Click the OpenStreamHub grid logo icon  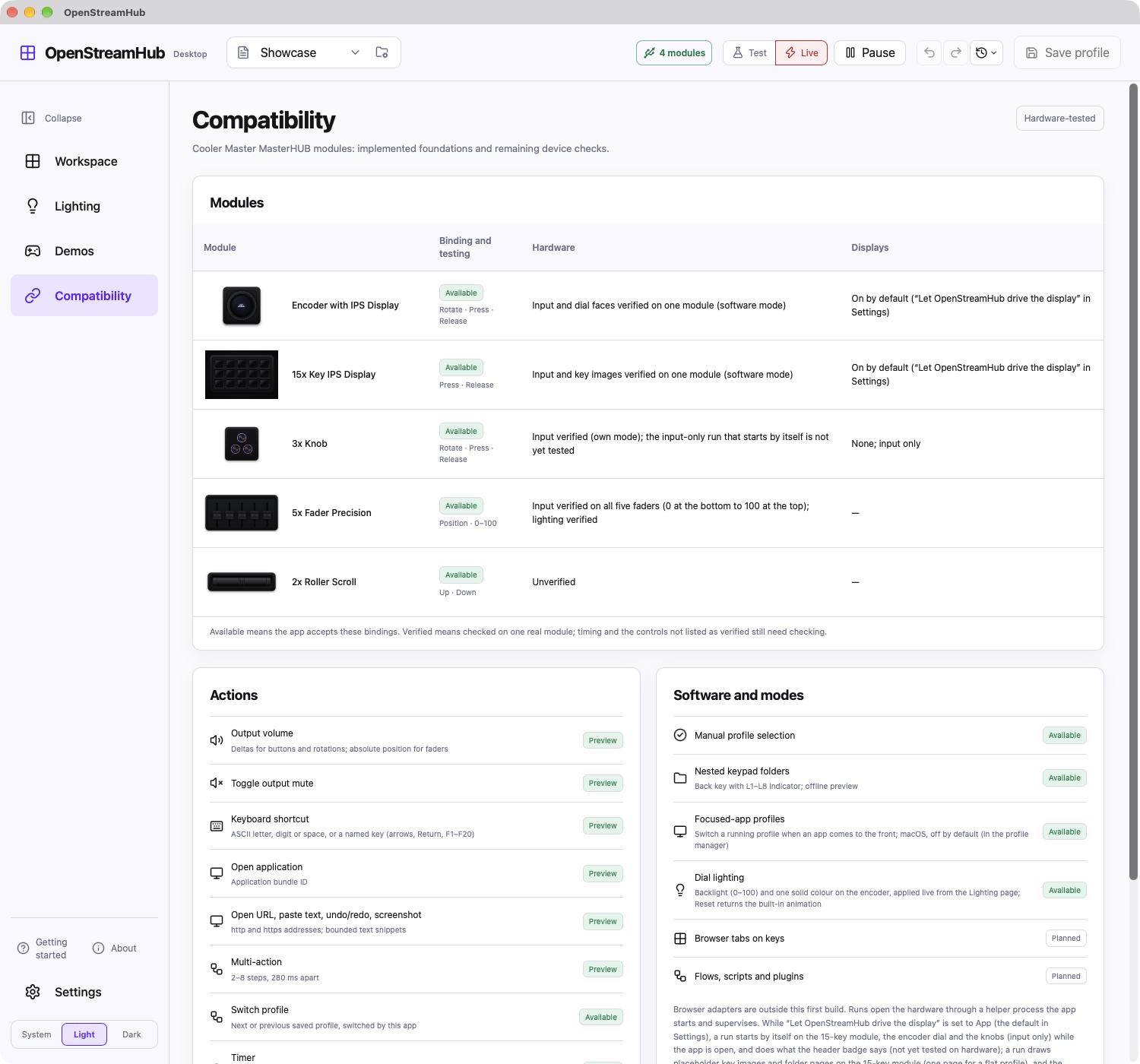click(x=27, y=52)
